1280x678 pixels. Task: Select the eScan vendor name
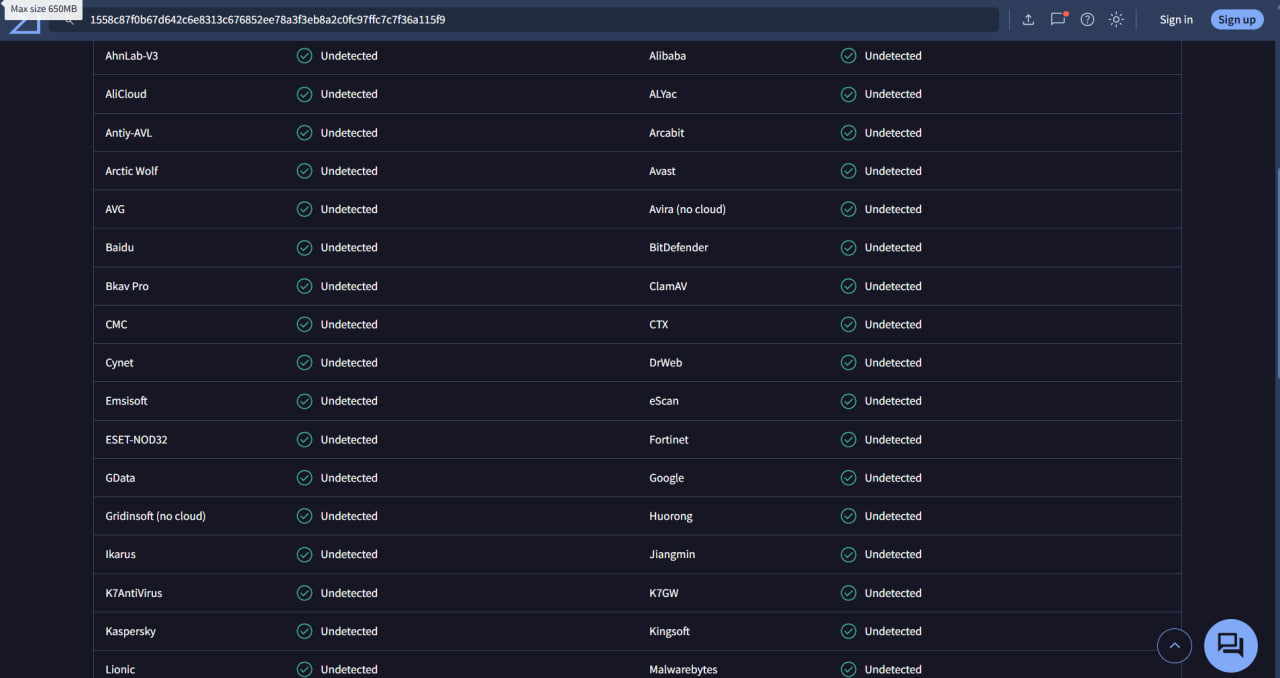pos(664,401)
